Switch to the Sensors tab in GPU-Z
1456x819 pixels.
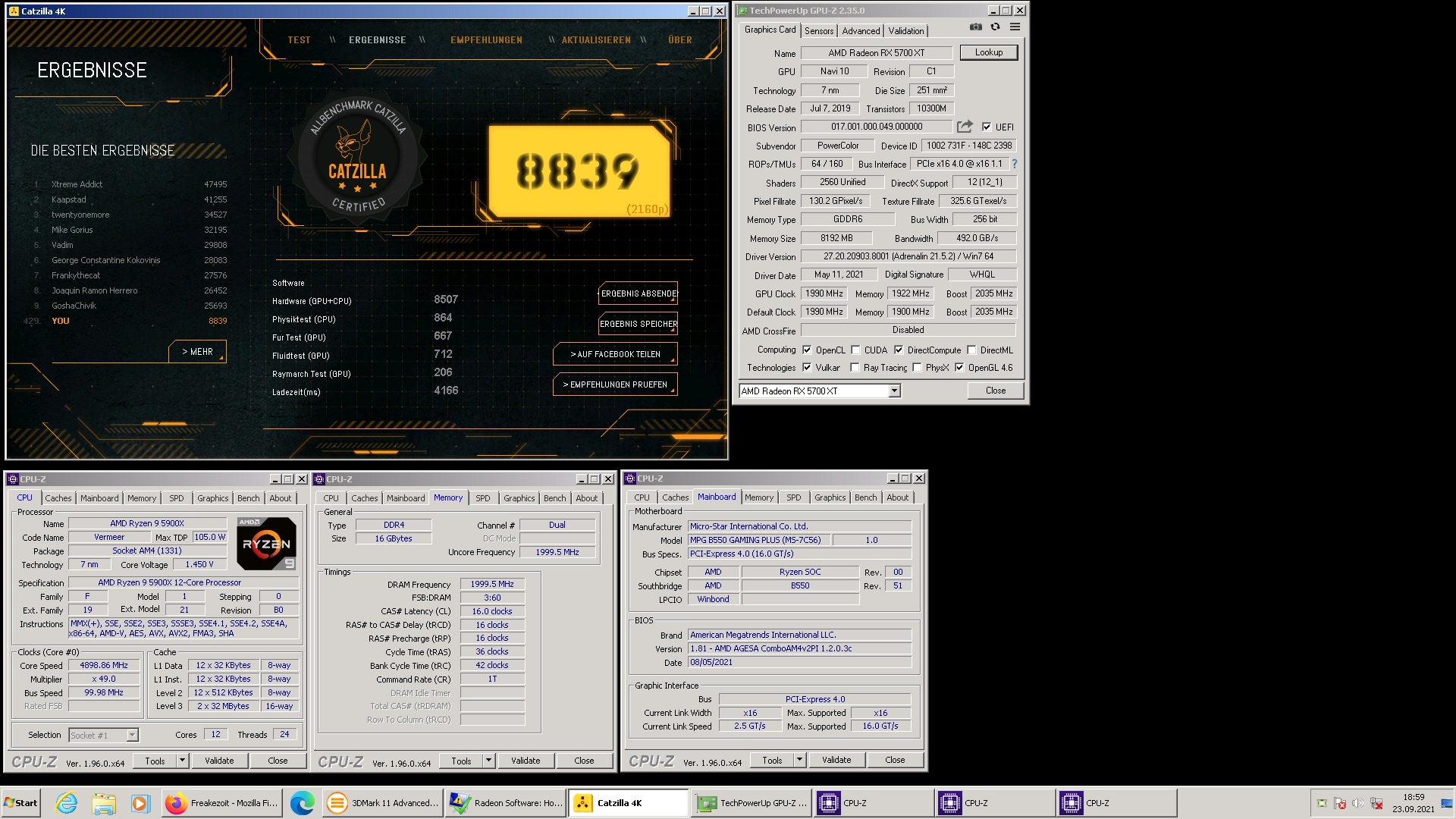pos(819,31)
